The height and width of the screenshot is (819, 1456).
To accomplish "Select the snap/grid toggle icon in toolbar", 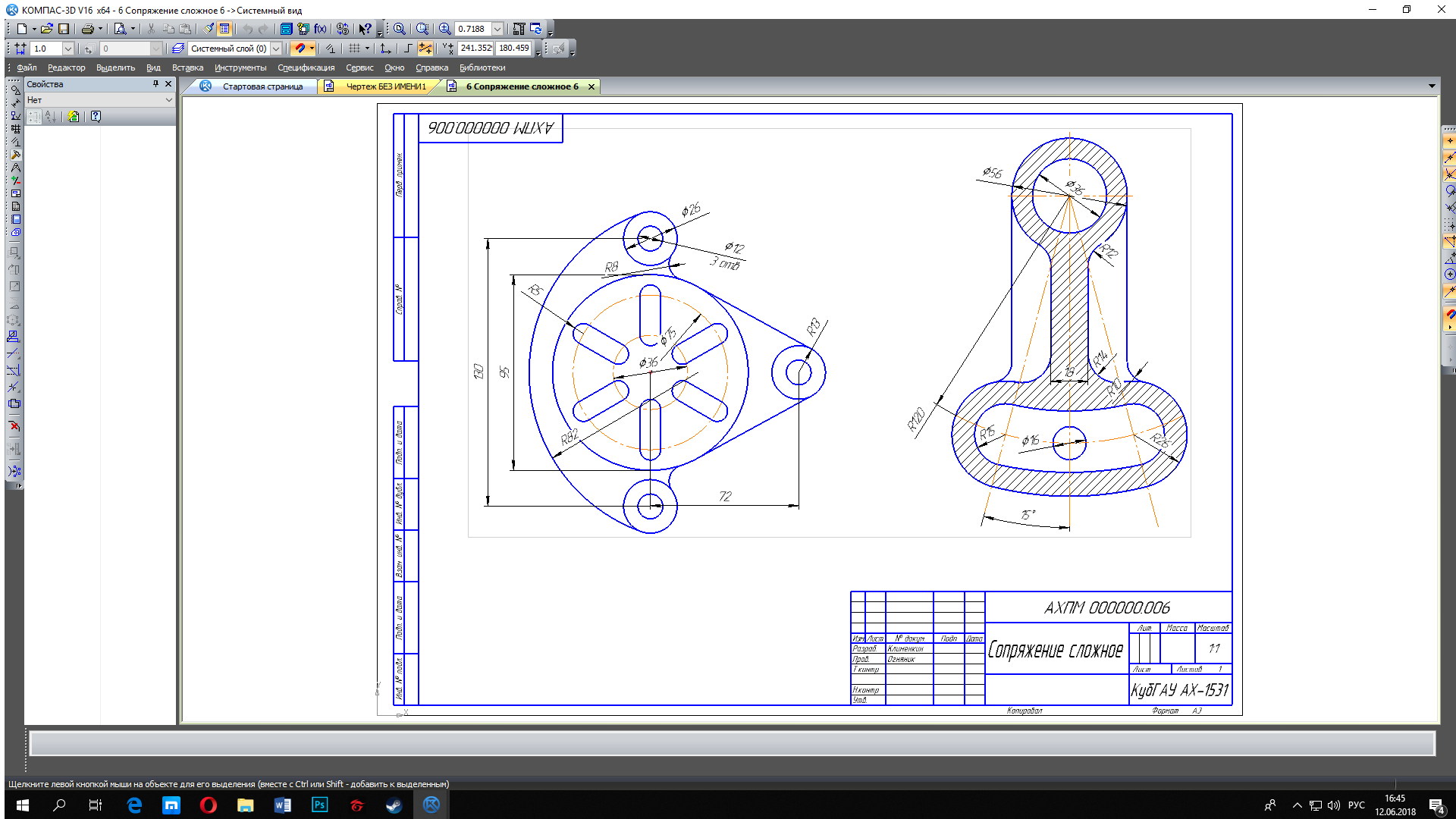I will click(x=355, y=48).
